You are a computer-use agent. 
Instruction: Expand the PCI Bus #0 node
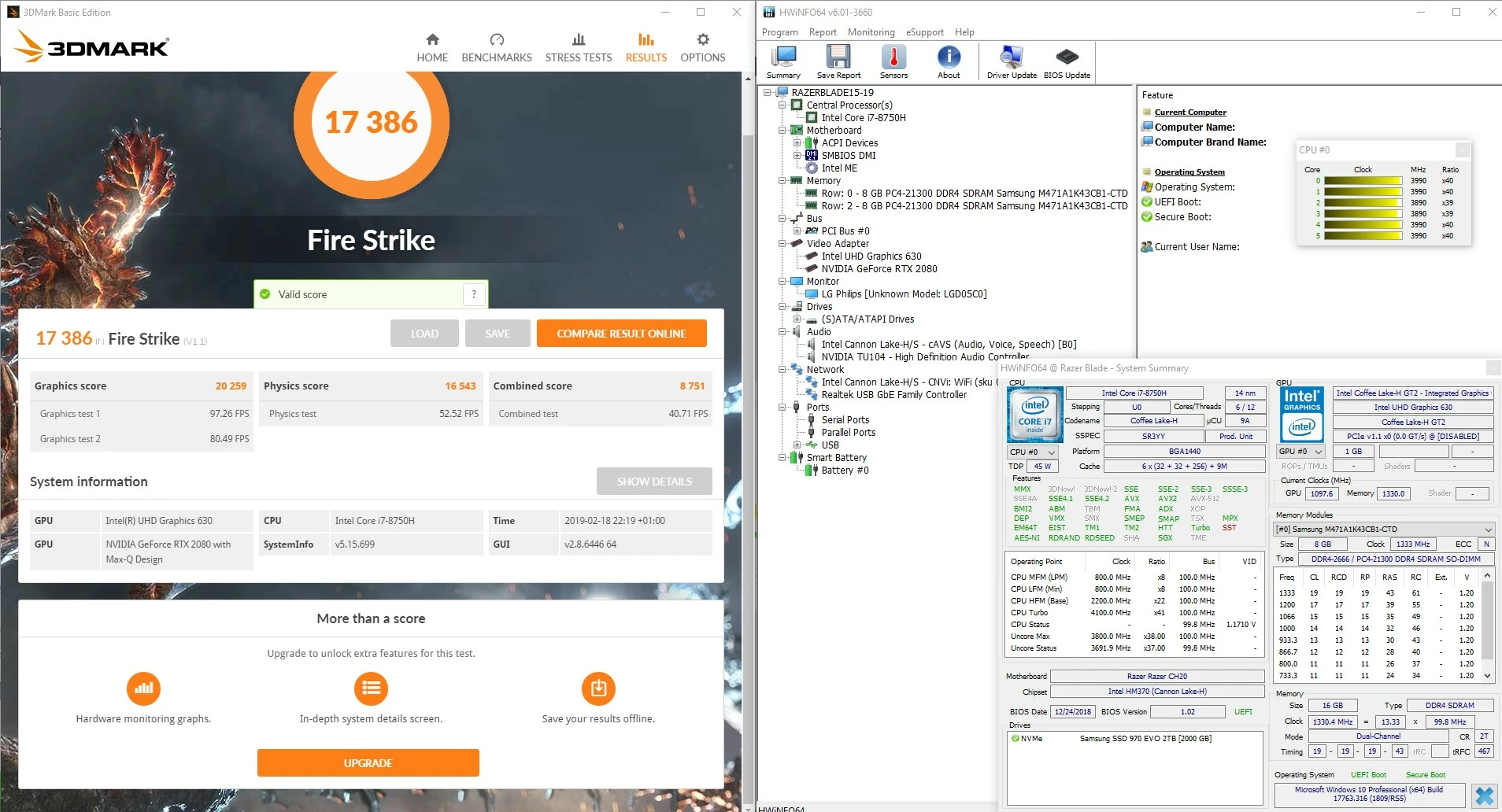(x=797, y=231)
